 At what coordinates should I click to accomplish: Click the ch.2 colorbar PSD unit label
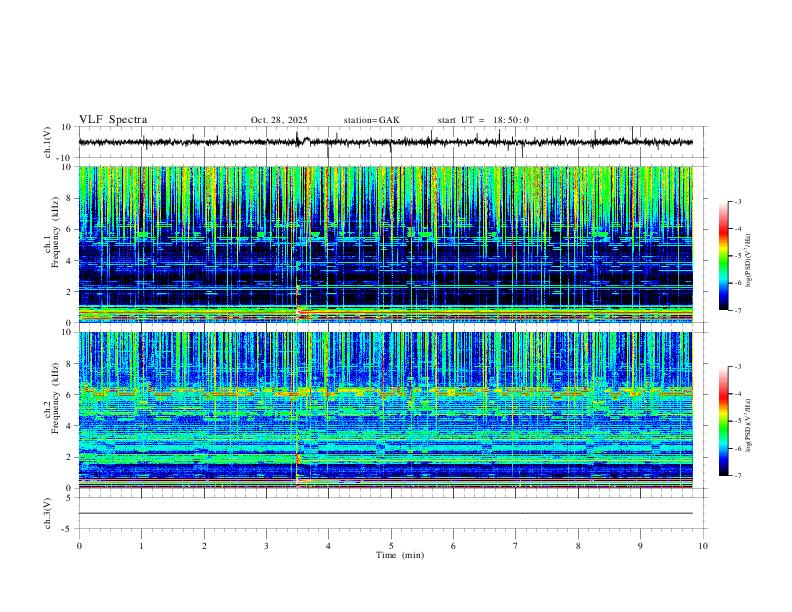[749, 425]
